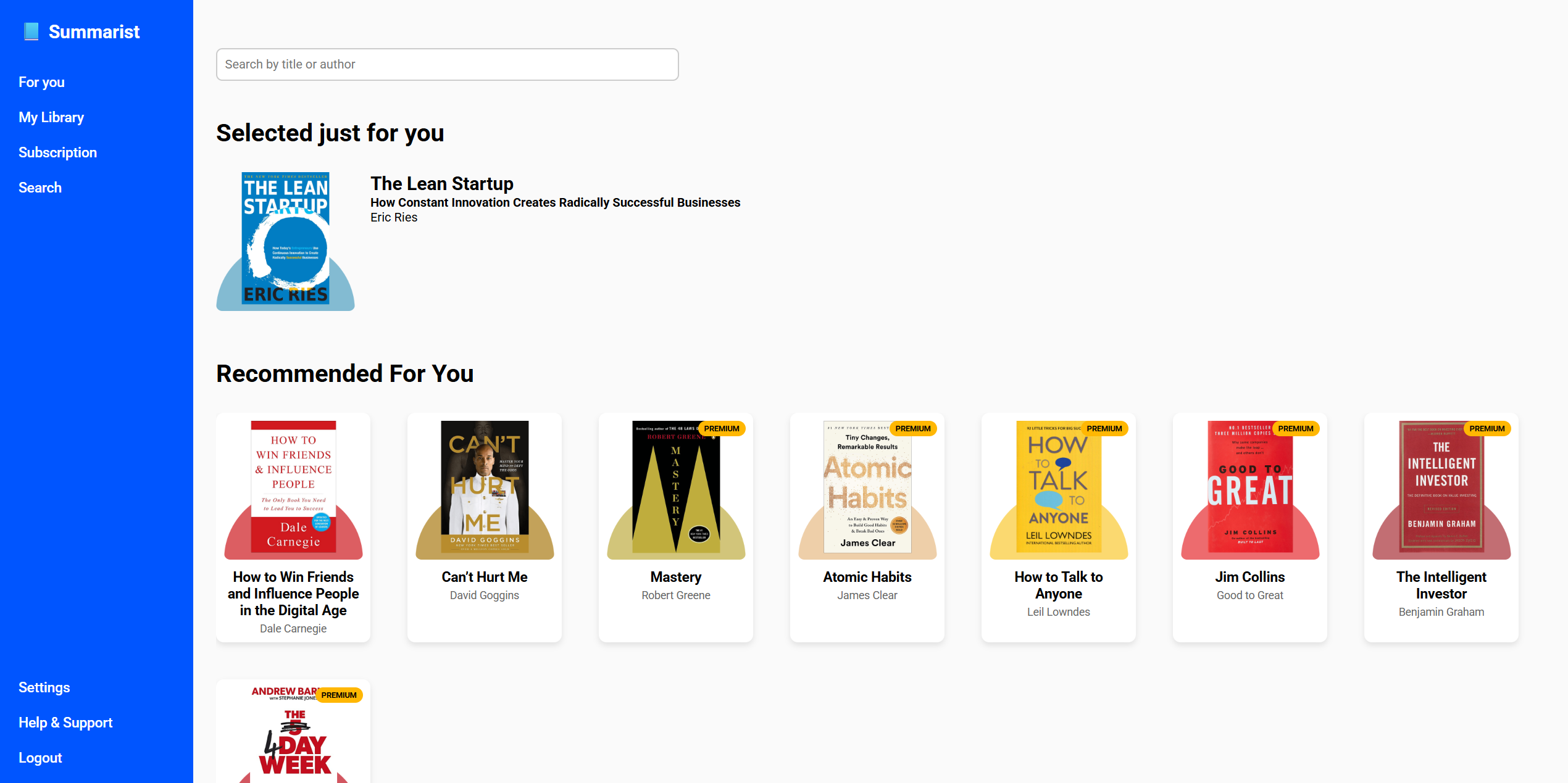Screen dimensions: 1568x783
Task: Click the PREMIUM badge on Good to Great
Action: [x=1295, y=428]
